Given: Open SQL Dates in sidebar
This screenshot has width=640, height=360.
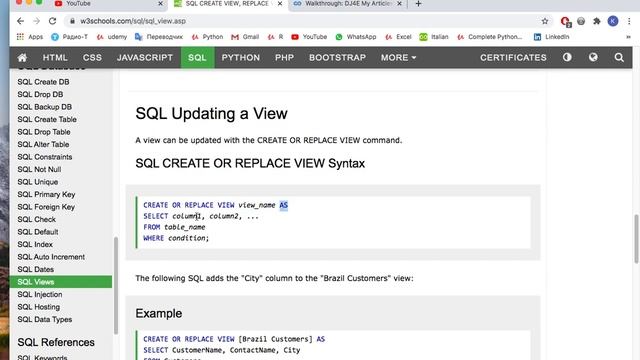Looking at the screenshot, I should tap(36, 269).
